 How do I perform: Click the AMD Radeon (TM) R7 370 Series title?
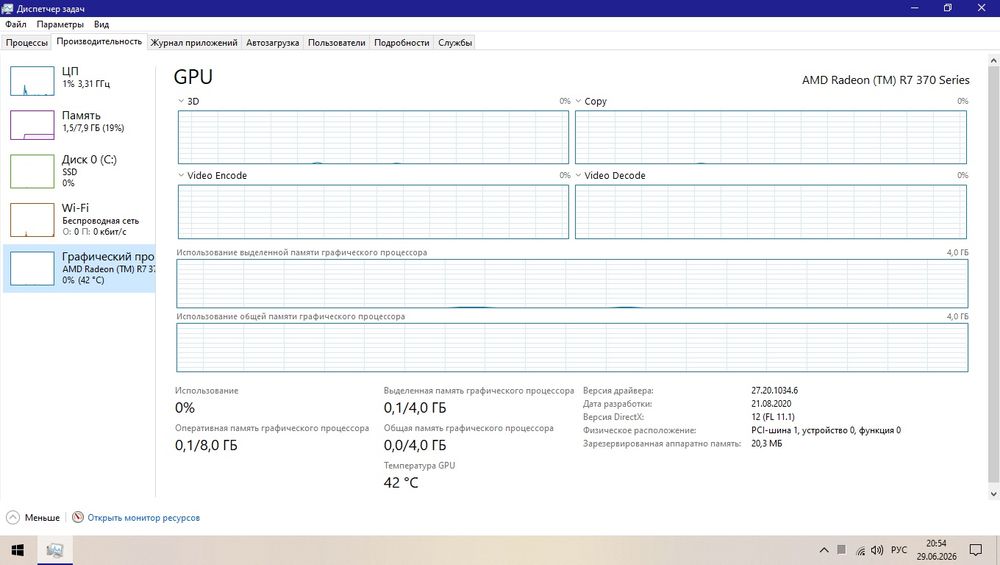[885, 80]
